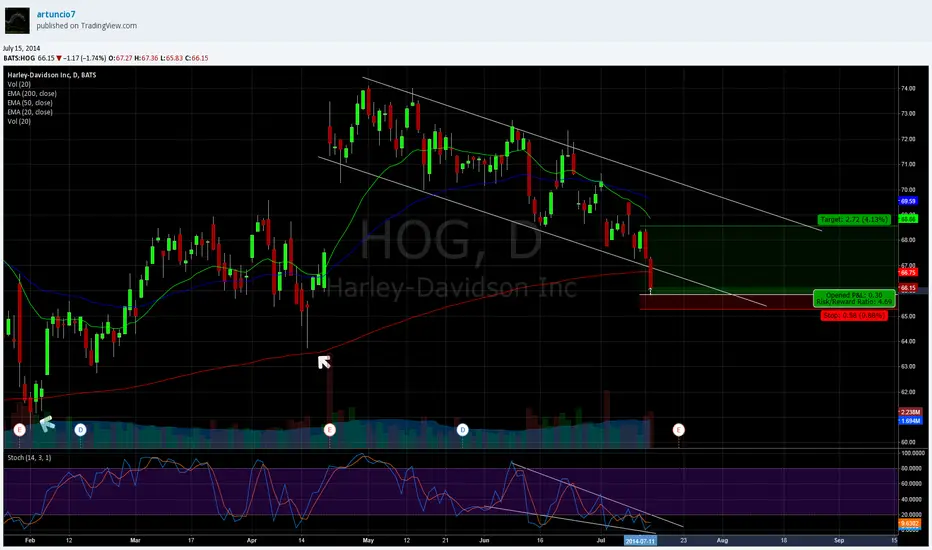
Task: Select the Stoch (14, 3, 1) indicator legend
Action: [x=29, y=458]
